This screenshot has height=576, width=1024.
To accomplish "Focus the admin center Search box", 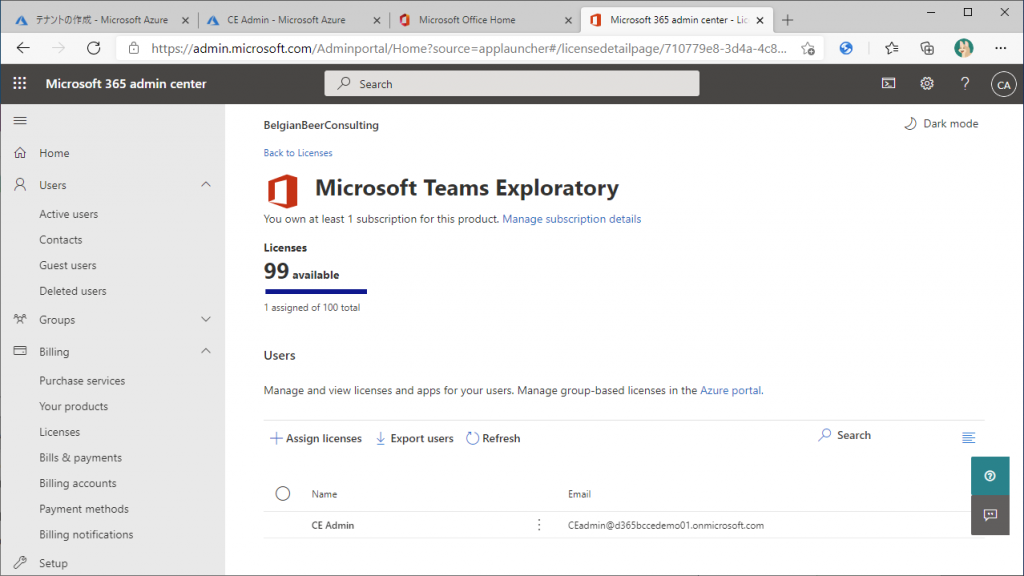I will pyautogui.click(x=512, y=84).
